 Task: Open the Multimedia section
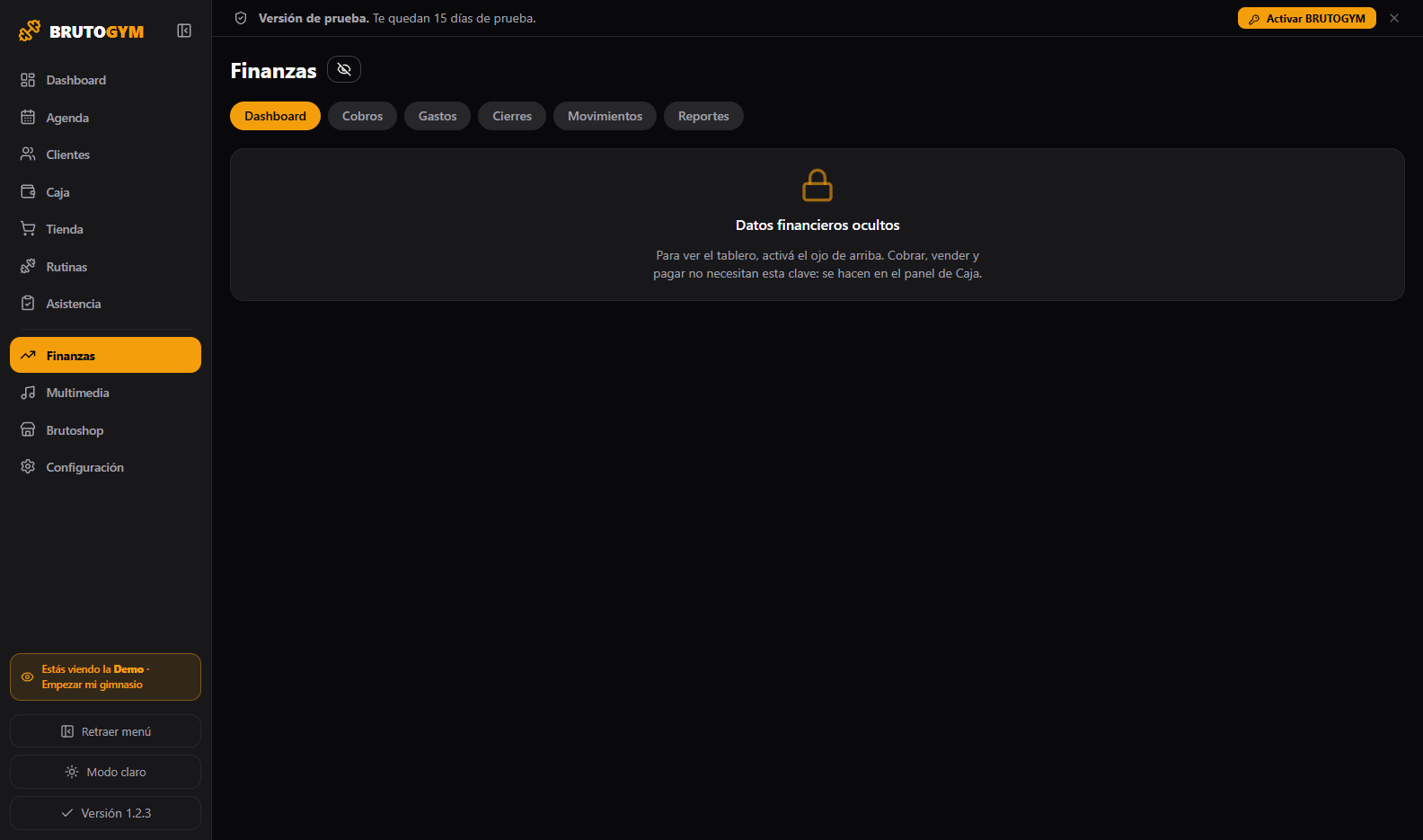105,393
